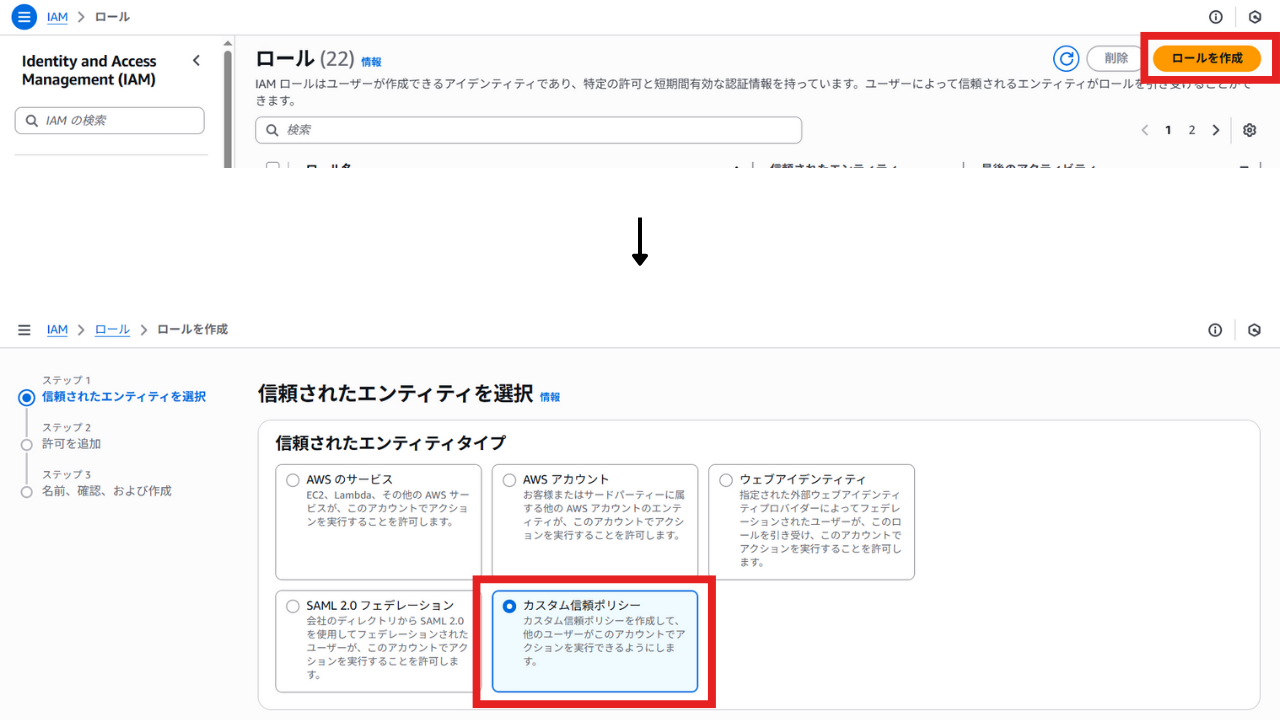The height and width of the screenshot is (720, 1280).
Task: Open the blue navigation menu on Roles list page
Action: tap(24, 17)
